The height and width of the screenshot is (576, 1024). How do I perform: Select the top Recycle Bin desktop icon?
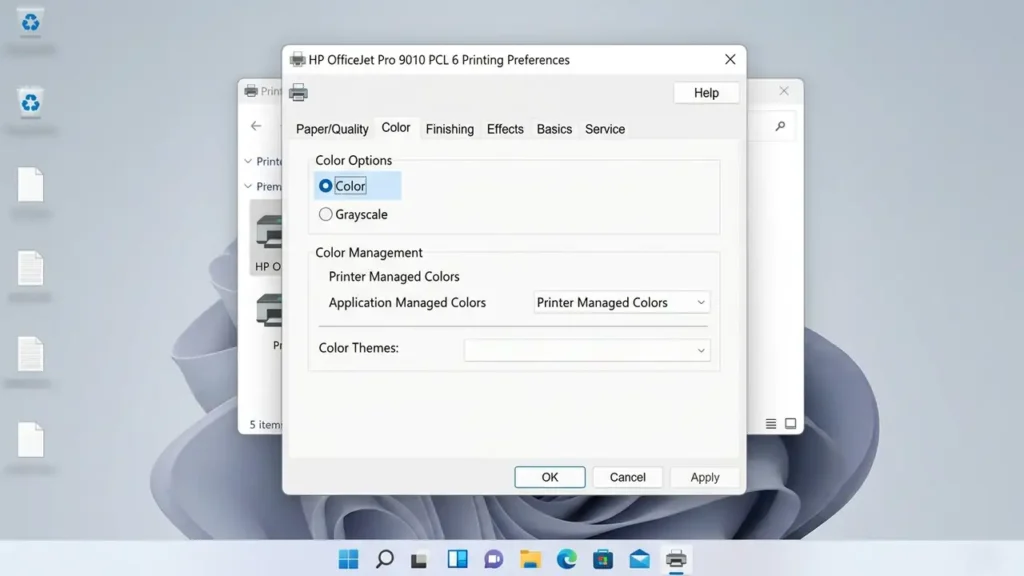(30, 23)
